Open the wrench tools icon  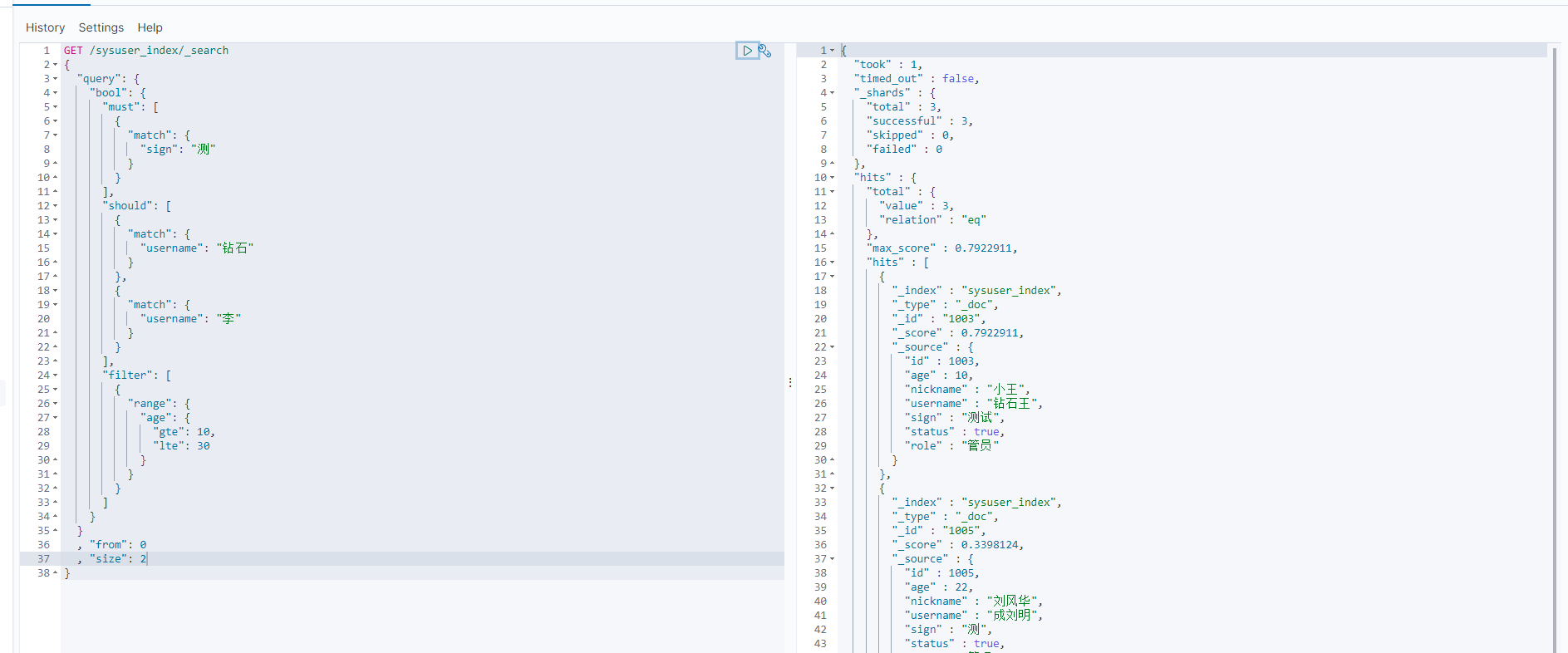tap(765, 51)
